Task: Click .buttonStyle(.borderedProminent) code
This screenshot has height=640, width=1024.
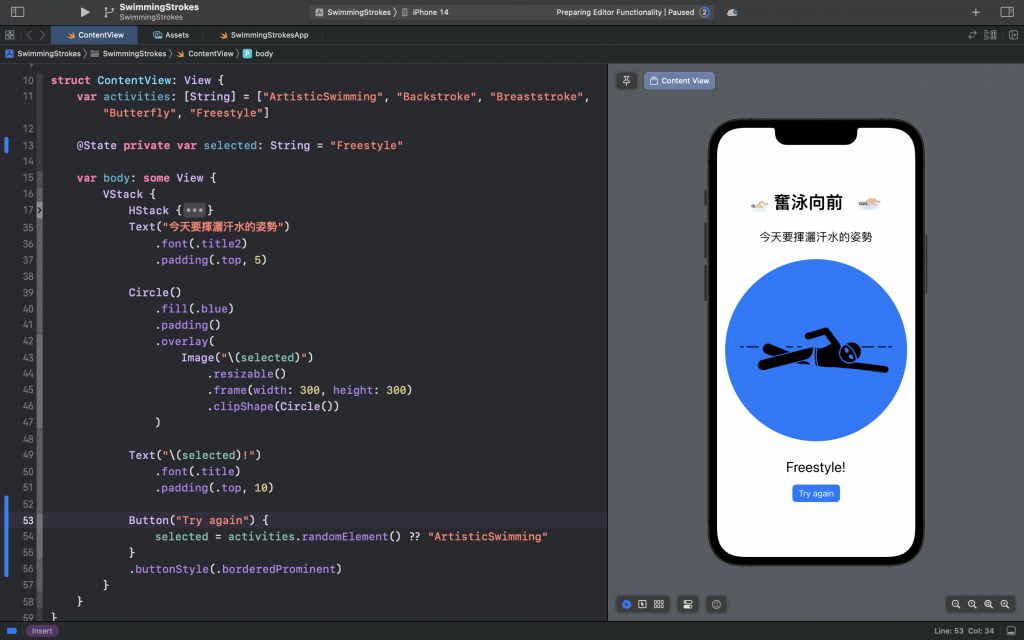Action: 236,569
